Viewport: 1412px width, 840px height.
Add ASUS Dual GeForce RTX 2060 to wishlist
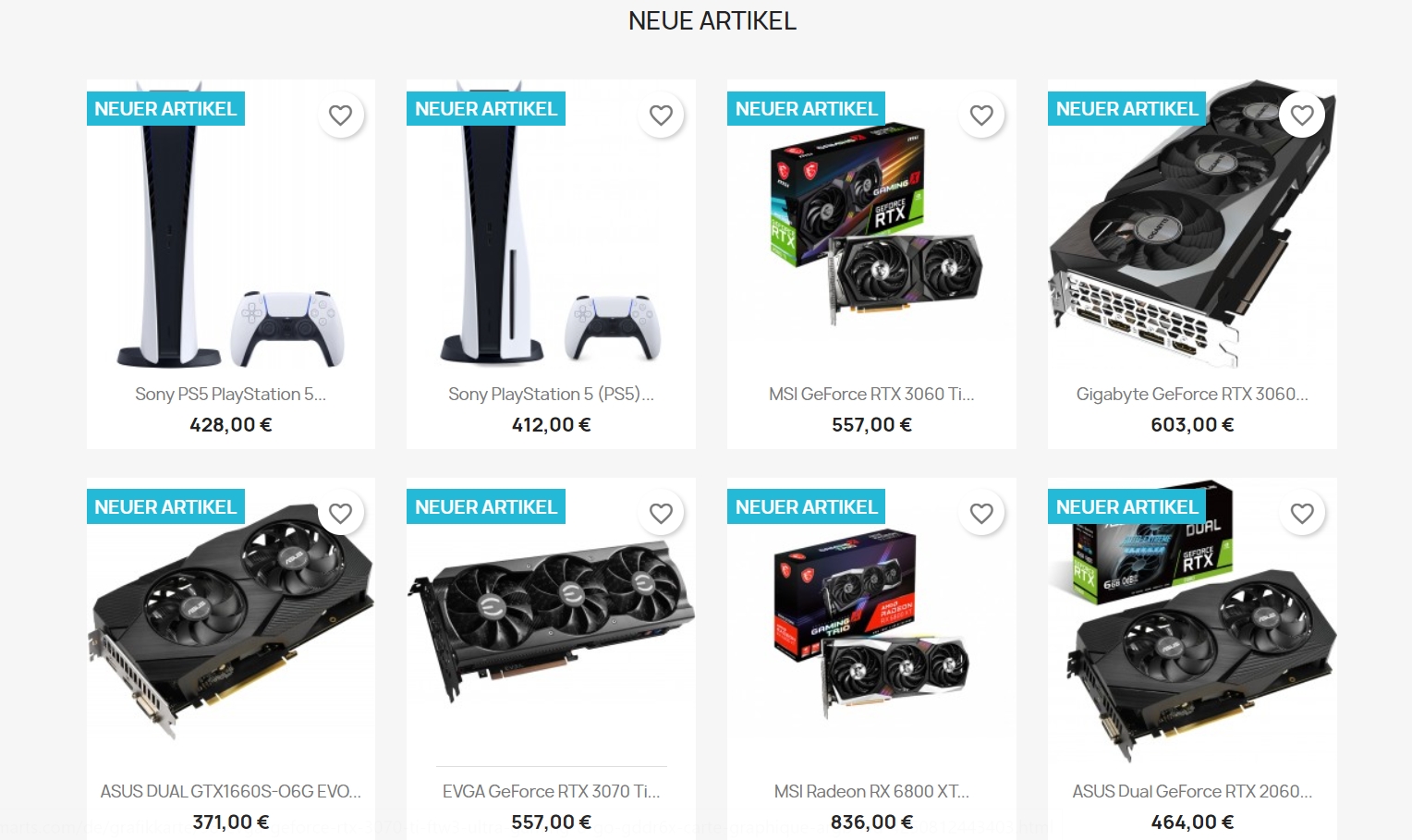1302,513
